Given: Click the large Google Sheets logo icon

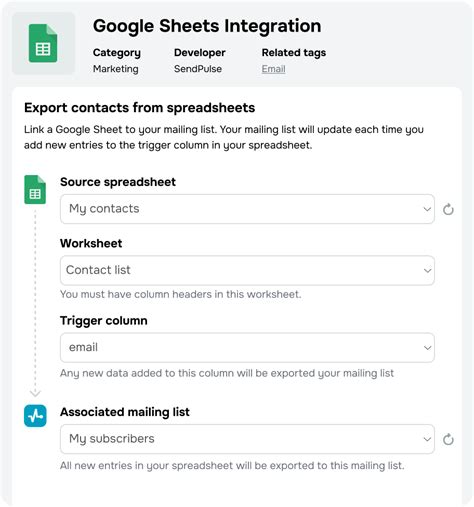Looking at the screenshot, I should (43, 43).
